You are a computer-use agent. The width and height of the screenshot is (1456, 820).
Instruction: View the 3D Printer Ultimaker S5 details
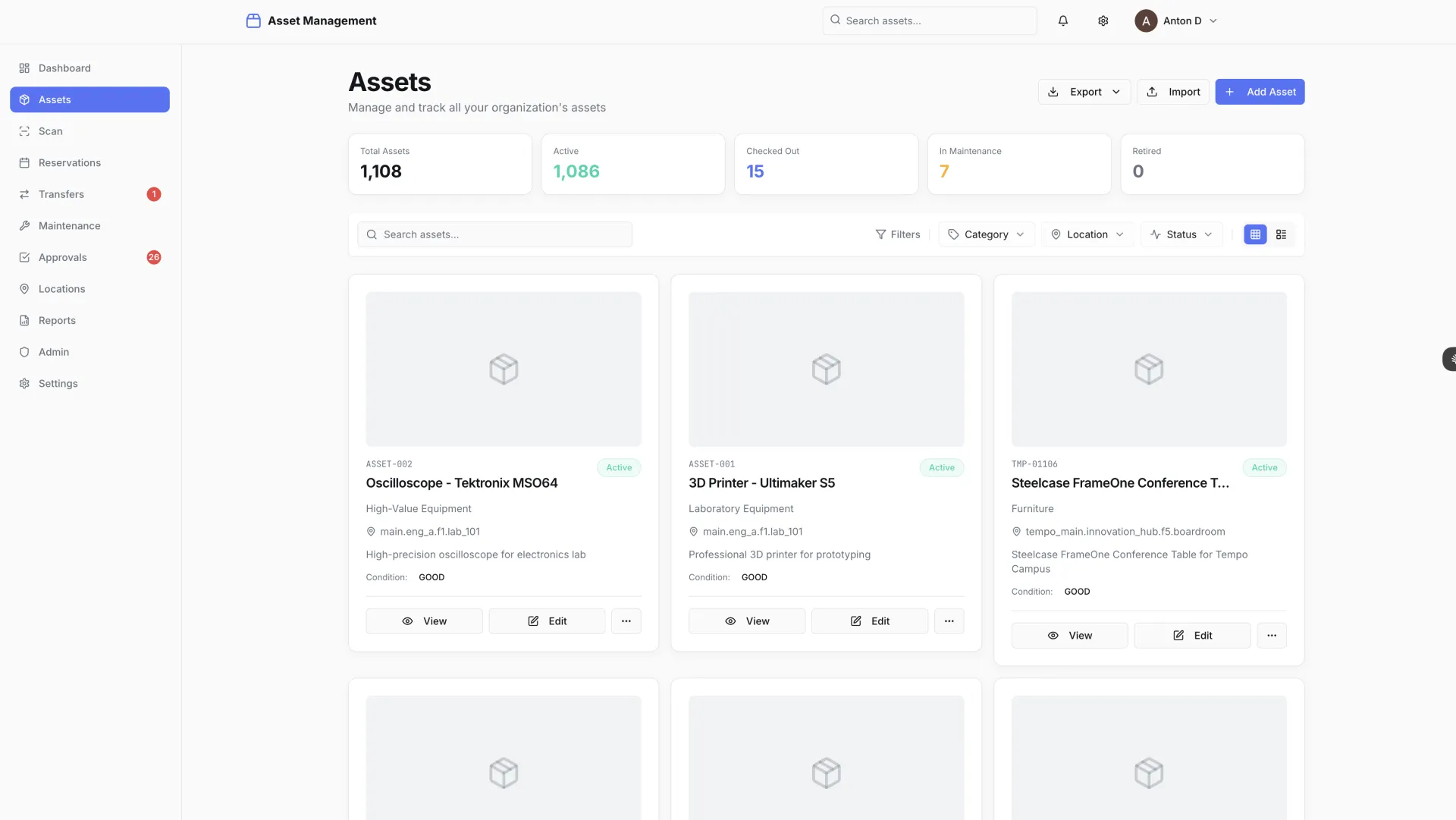[746, 620]
